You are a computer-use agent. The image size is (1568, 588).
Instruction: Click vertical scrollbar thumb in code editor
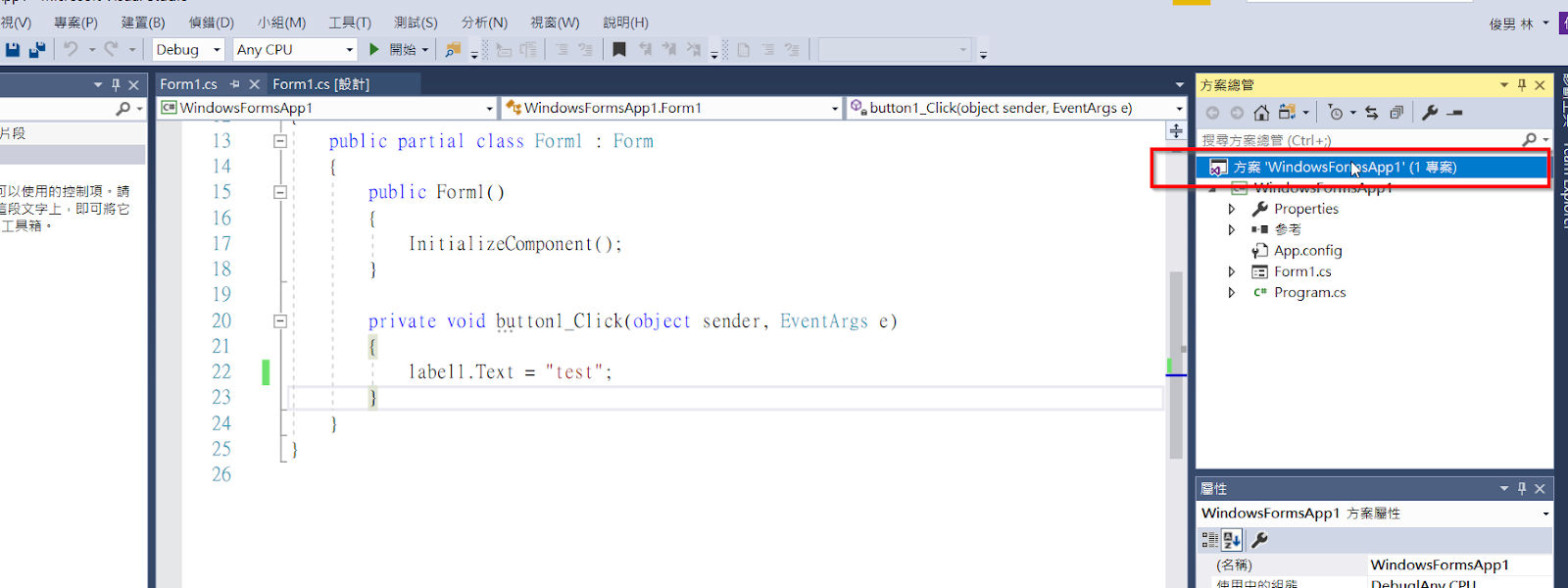1176,365
